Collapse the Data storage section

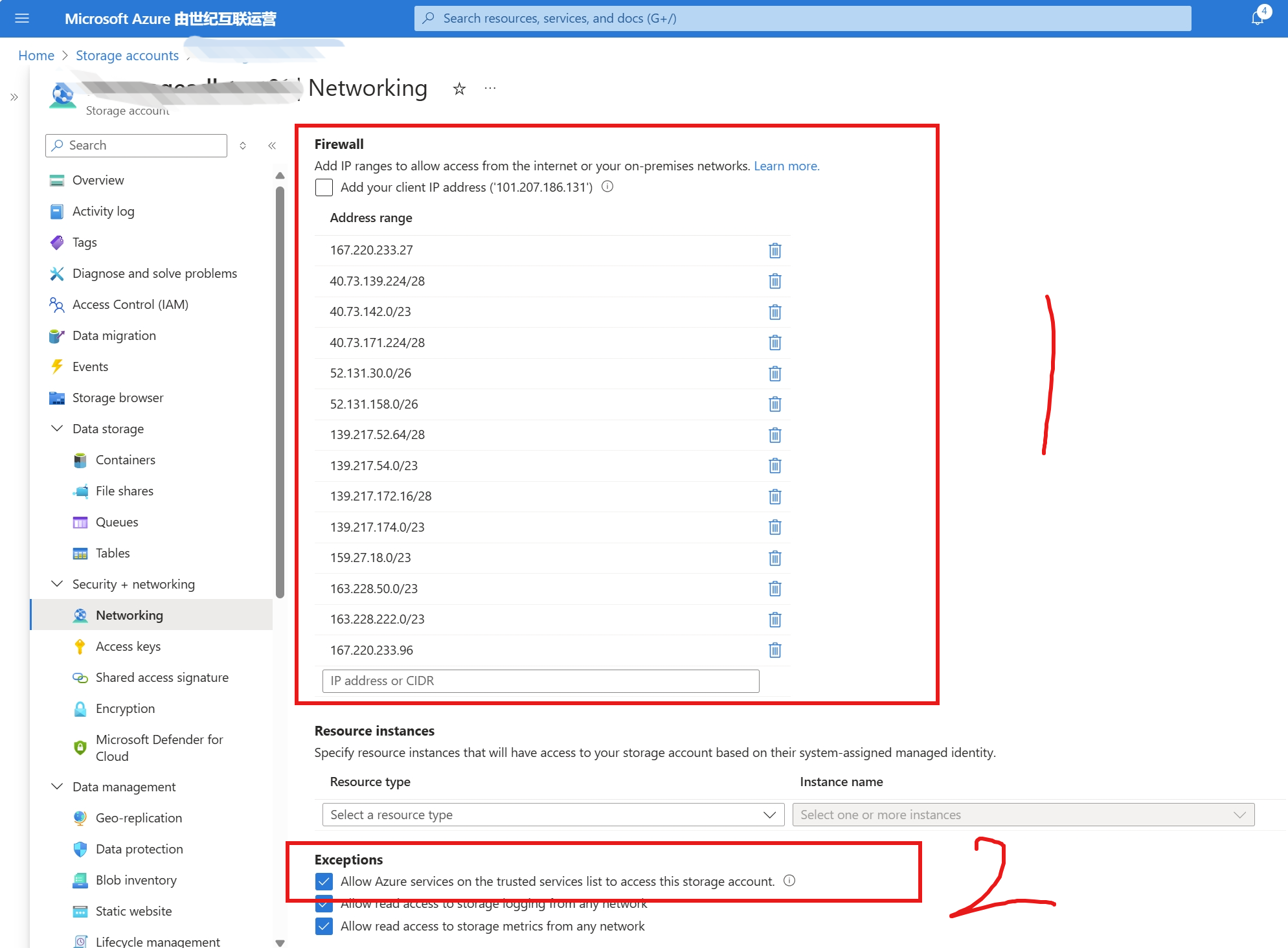pyautogui.click(x=57, y=429)
